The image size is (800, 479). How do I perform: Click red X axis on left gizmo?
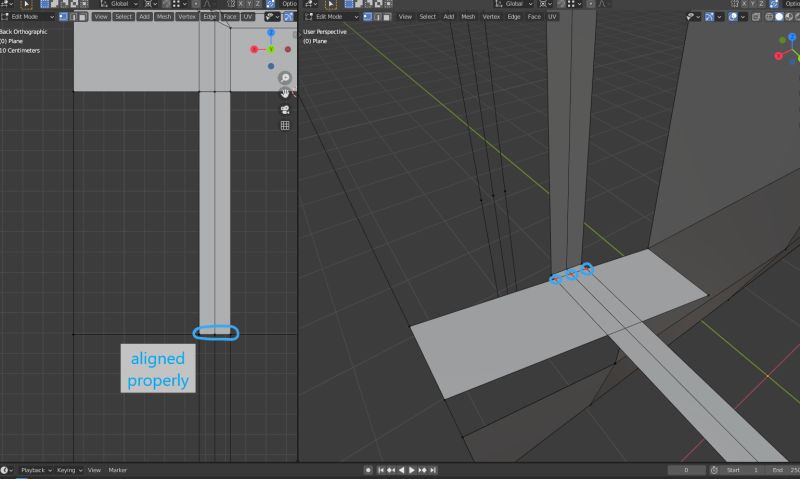[254, 49]
